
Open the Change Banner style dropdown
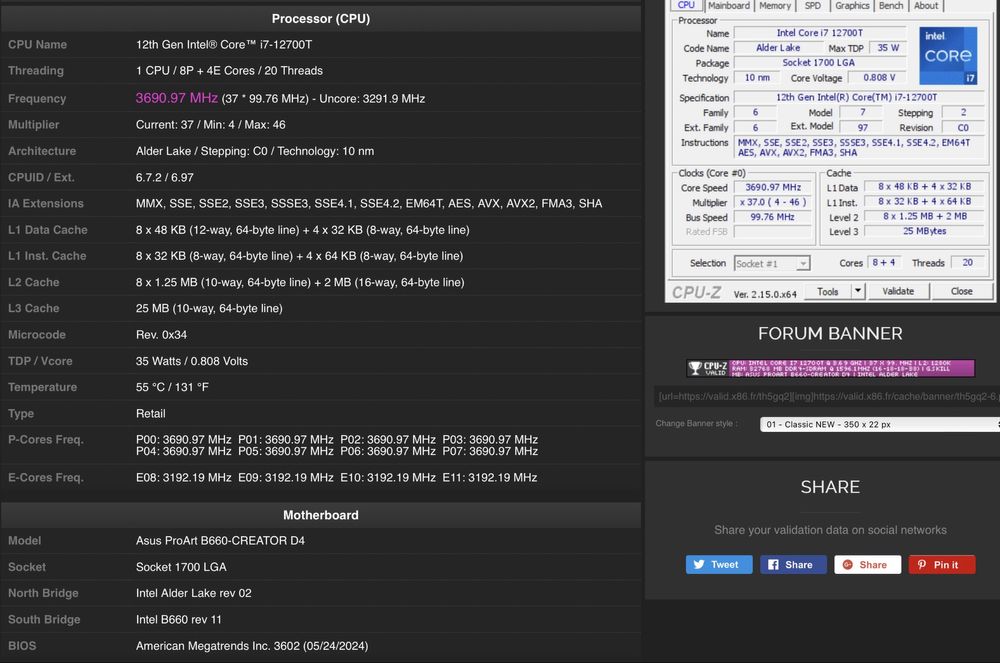click(879, 424)
